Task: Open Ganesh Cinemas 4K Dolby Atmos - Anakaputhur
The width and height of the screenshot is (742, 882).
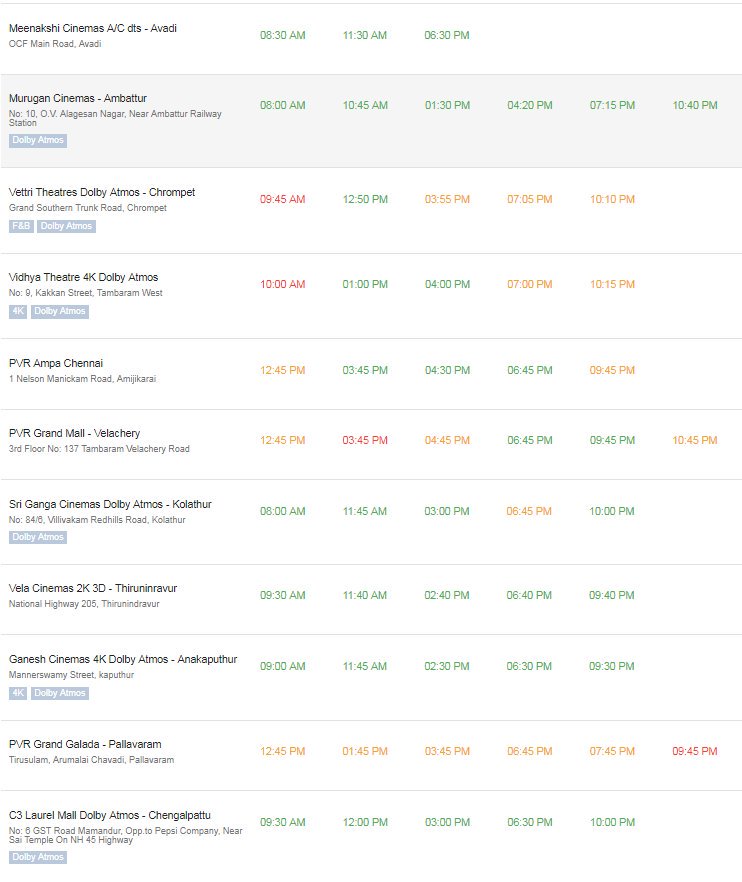Action: click(x=123, y=659)
